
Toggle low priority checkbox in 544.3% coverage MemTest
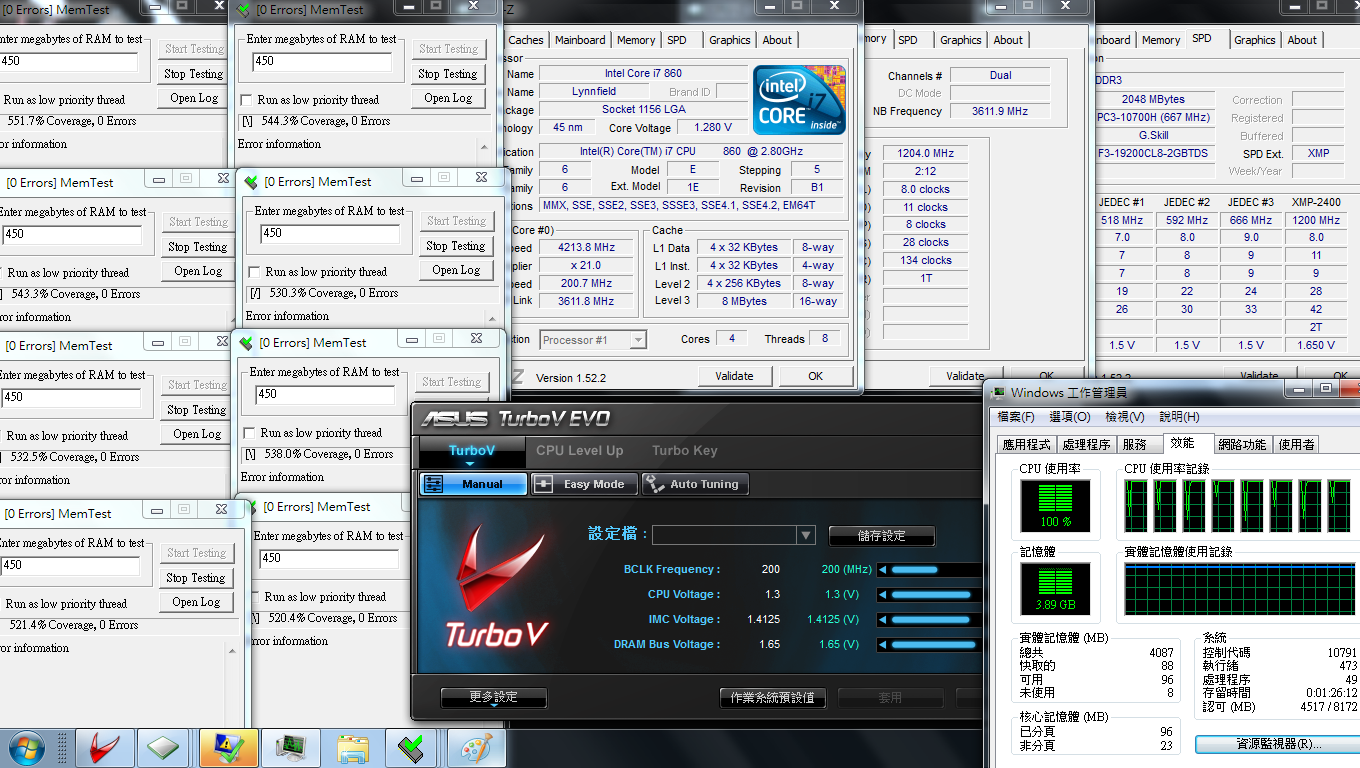click(246, 100)
